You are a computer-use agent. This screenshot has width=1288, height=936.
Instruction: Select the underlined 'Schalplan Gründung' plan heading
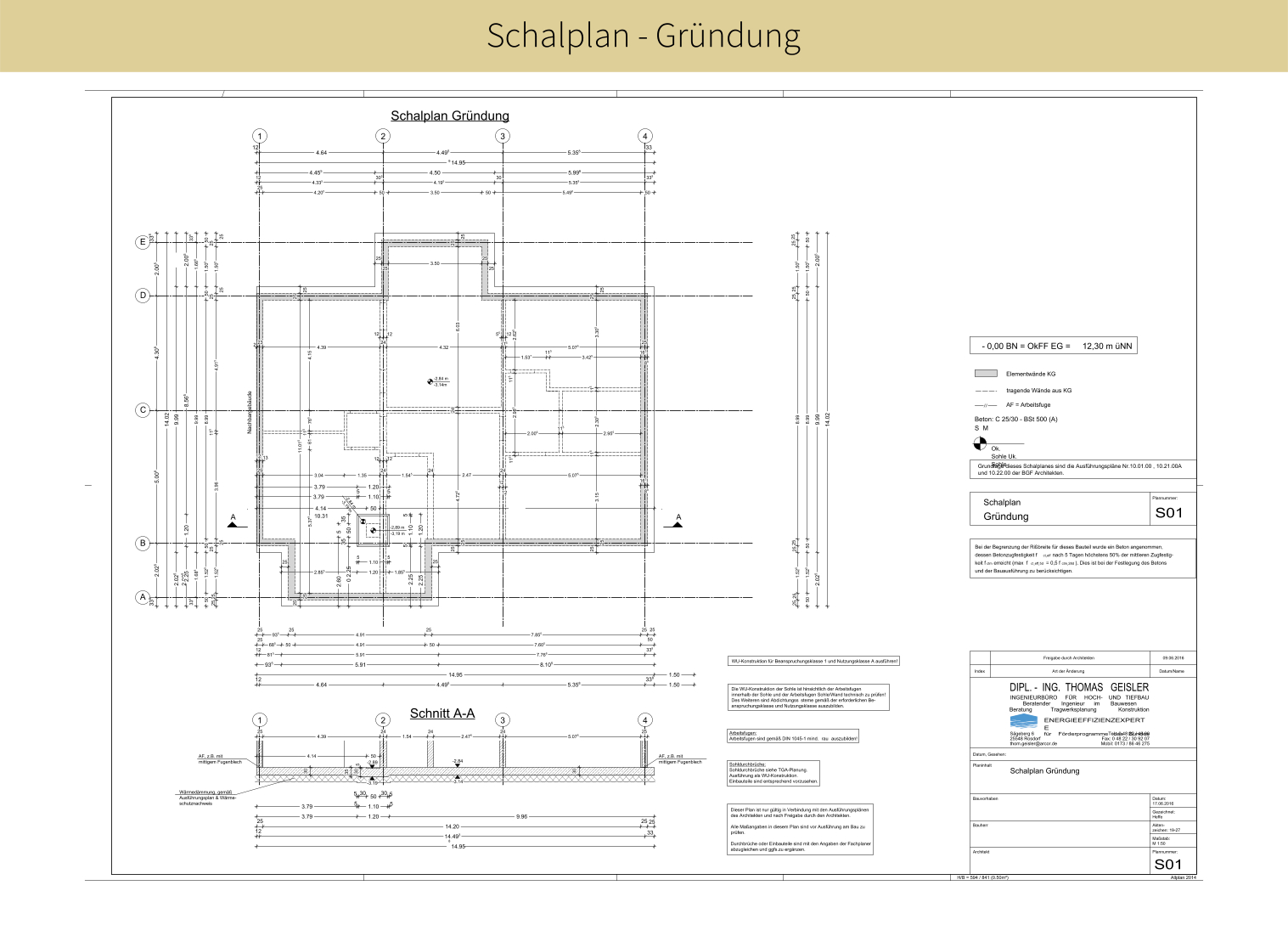450,116
